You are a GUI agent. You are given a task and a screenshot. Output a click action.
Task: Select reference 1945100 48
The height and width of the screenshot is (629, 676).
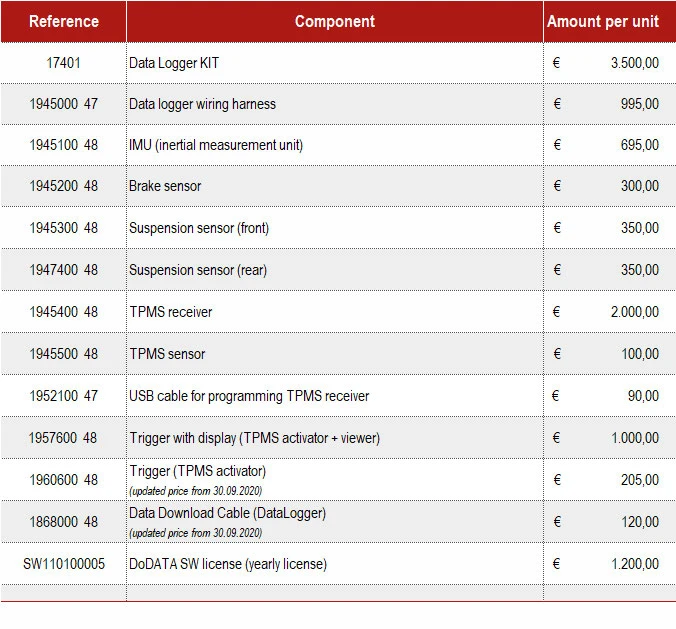click(x=63, y=145)
